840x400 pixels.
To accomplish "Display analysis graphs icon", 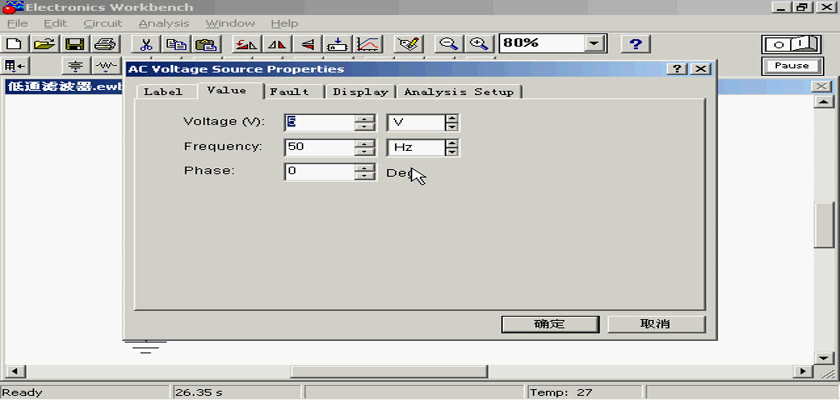I will [x=368, y=44].
